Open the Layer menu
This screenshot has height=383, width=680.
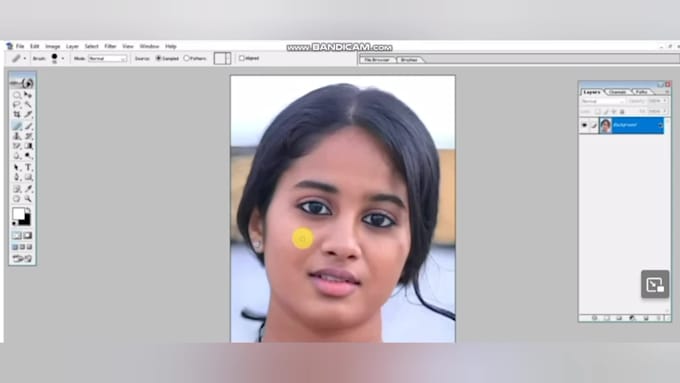click(x=72, y=46)
